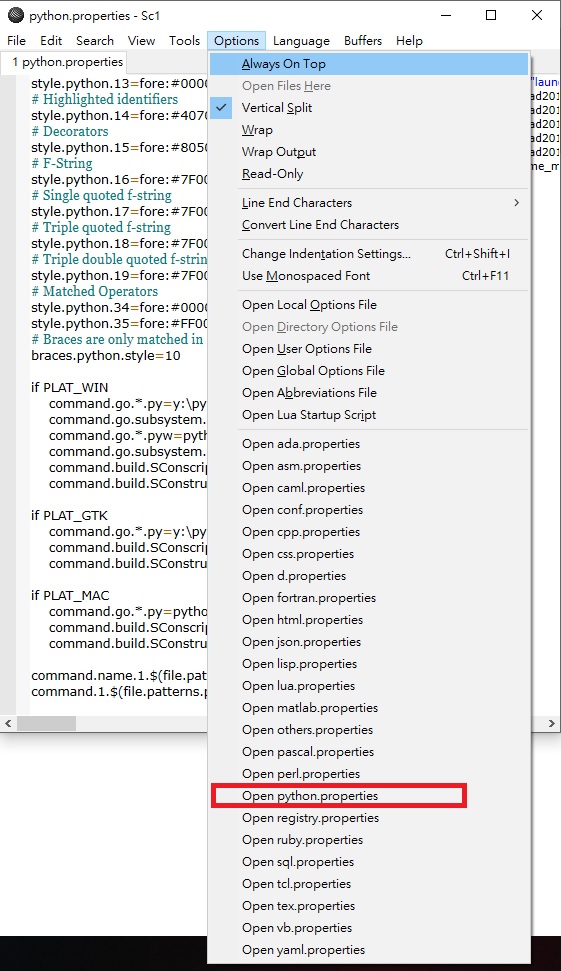Select Open User Options File
The width and height of the screenshot is (561, 971).
(369, 349)
